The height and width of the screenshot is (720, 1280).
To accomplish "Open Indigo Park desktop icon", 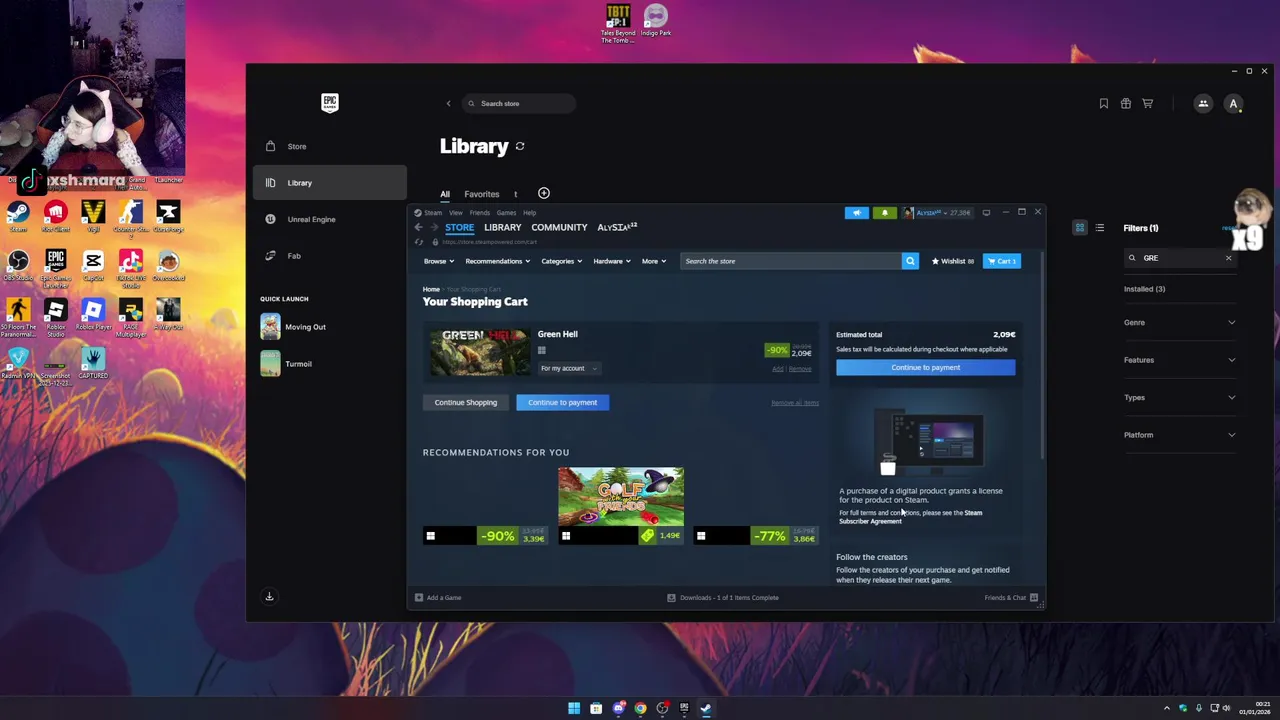I will [655, 21].
